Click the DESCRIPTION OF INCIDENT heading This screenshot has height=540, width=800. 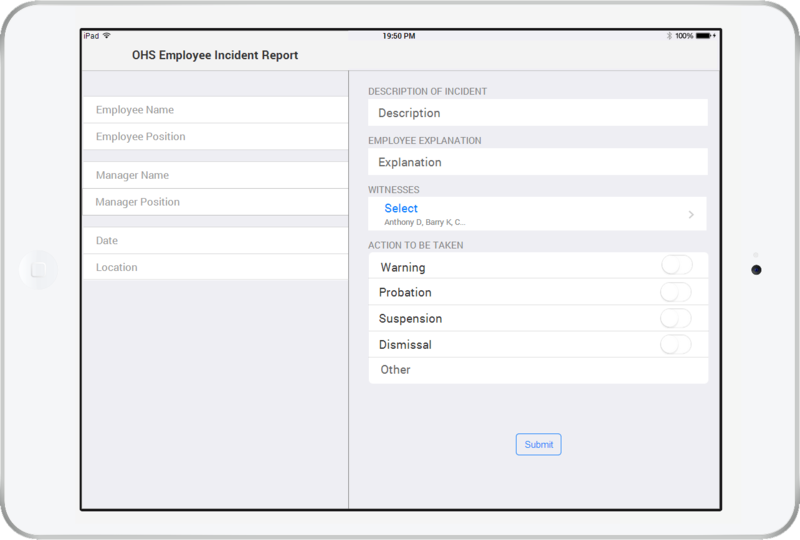[428, 91]
